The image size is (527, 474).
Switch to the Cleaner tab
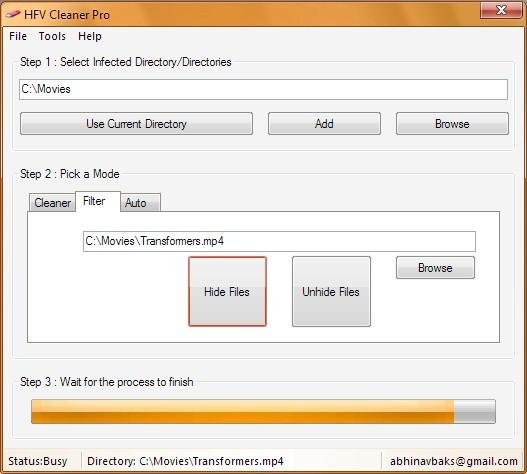pyautogui.click(x=52, y=203)
